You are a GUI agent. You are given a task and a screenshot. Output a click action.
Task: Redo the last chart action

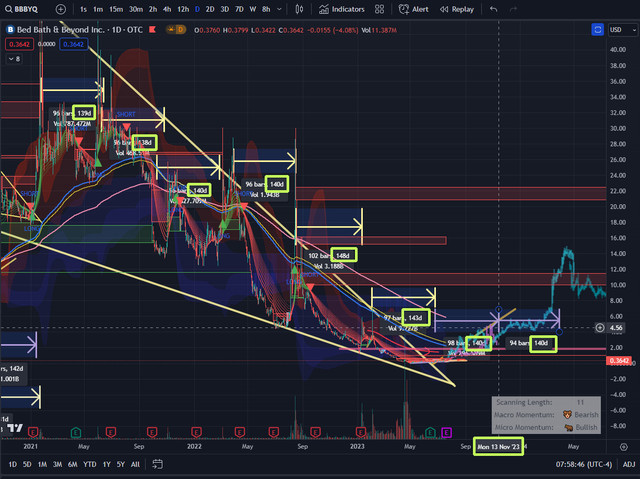tap(513, 9)
